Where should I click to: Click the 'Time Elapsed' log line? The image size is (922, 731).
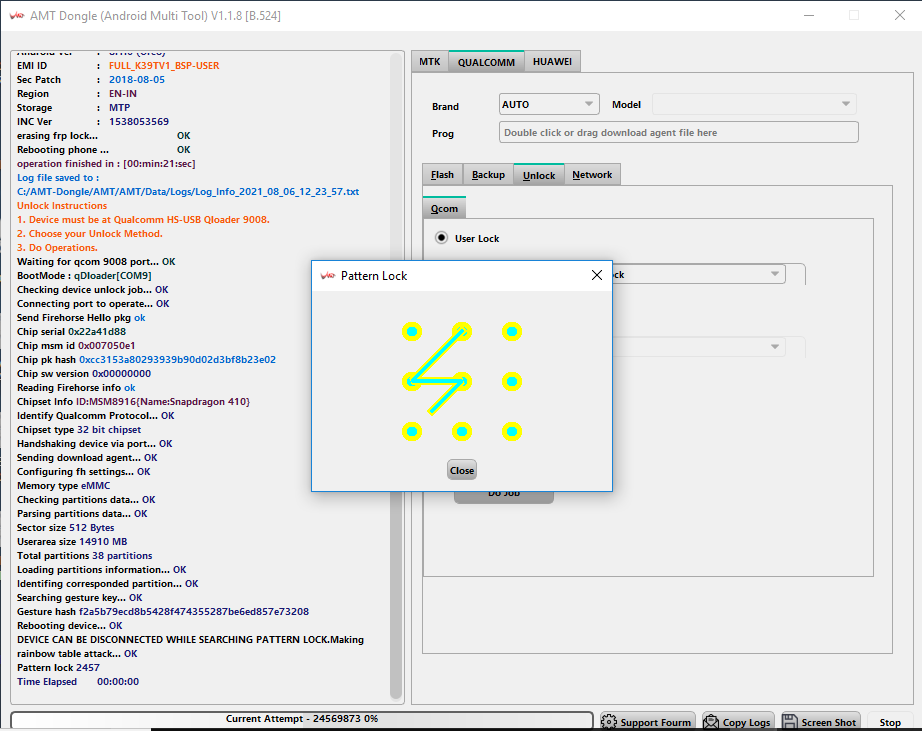click(x=78, y=682)
